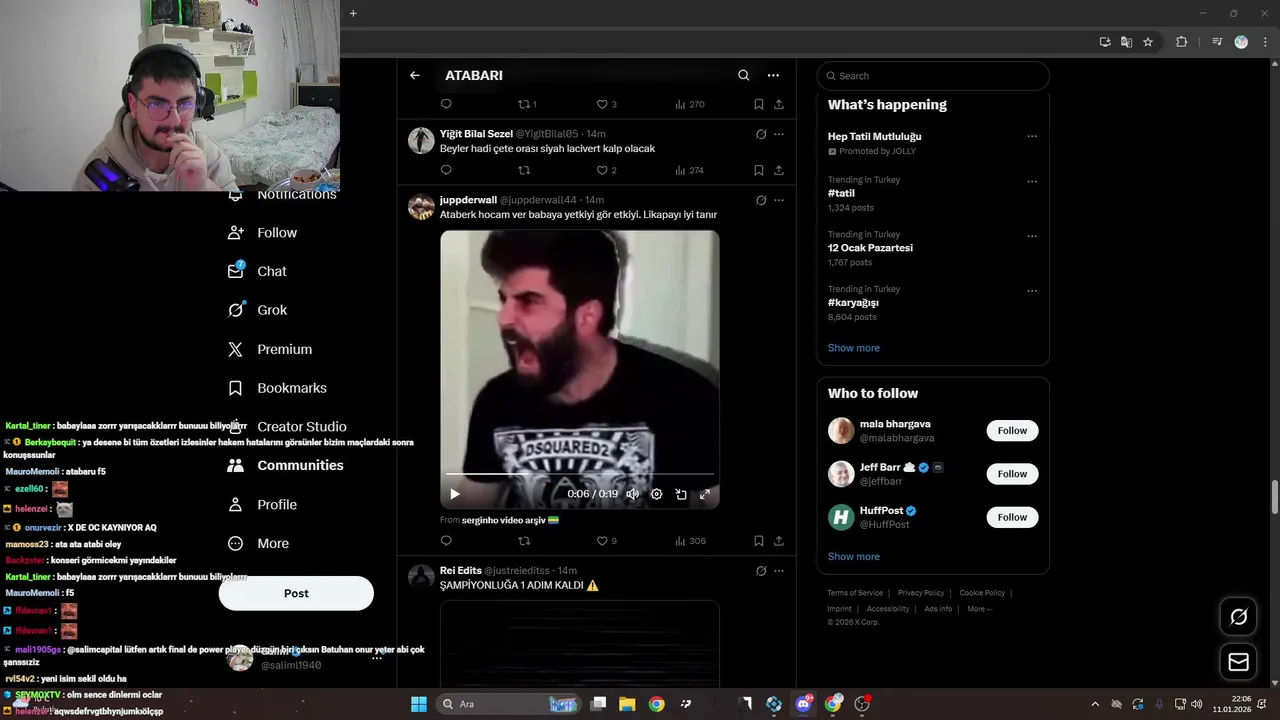Reply to Yiğit Bilal Sezel's post
This screenshot has width=1280, height=720.
446,170
